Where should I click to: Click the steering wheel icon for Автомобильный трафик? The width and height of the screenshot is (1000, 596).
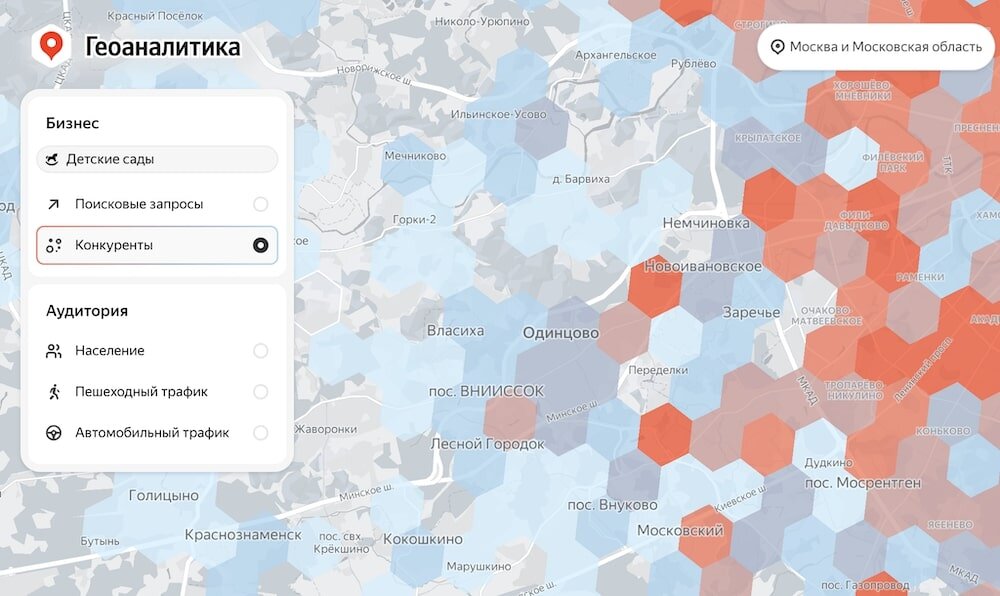tap(54, 433)
